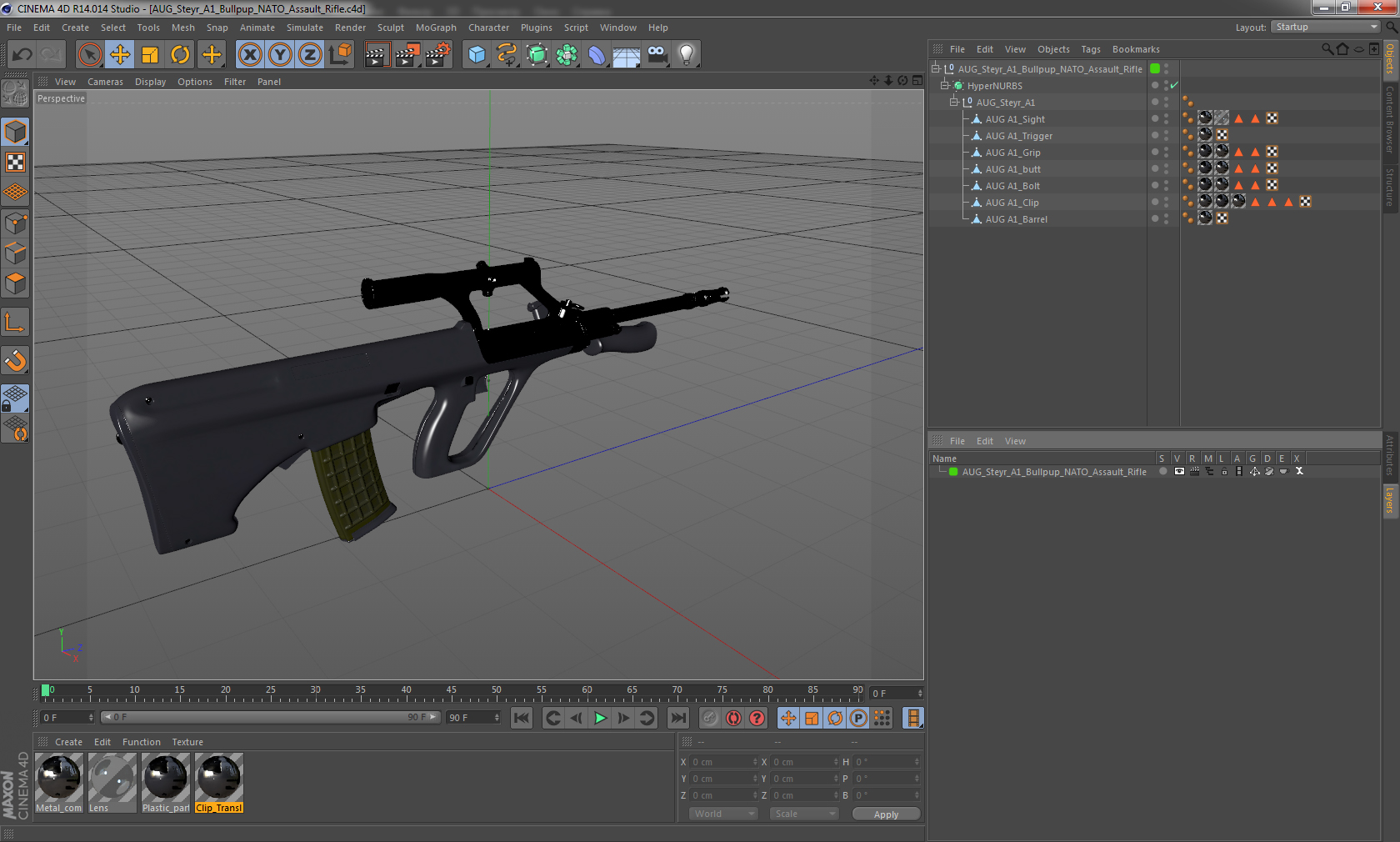Screen dimensions: 1400x842
Task: Add floor environment object icon
Action: tap(627, 55)
